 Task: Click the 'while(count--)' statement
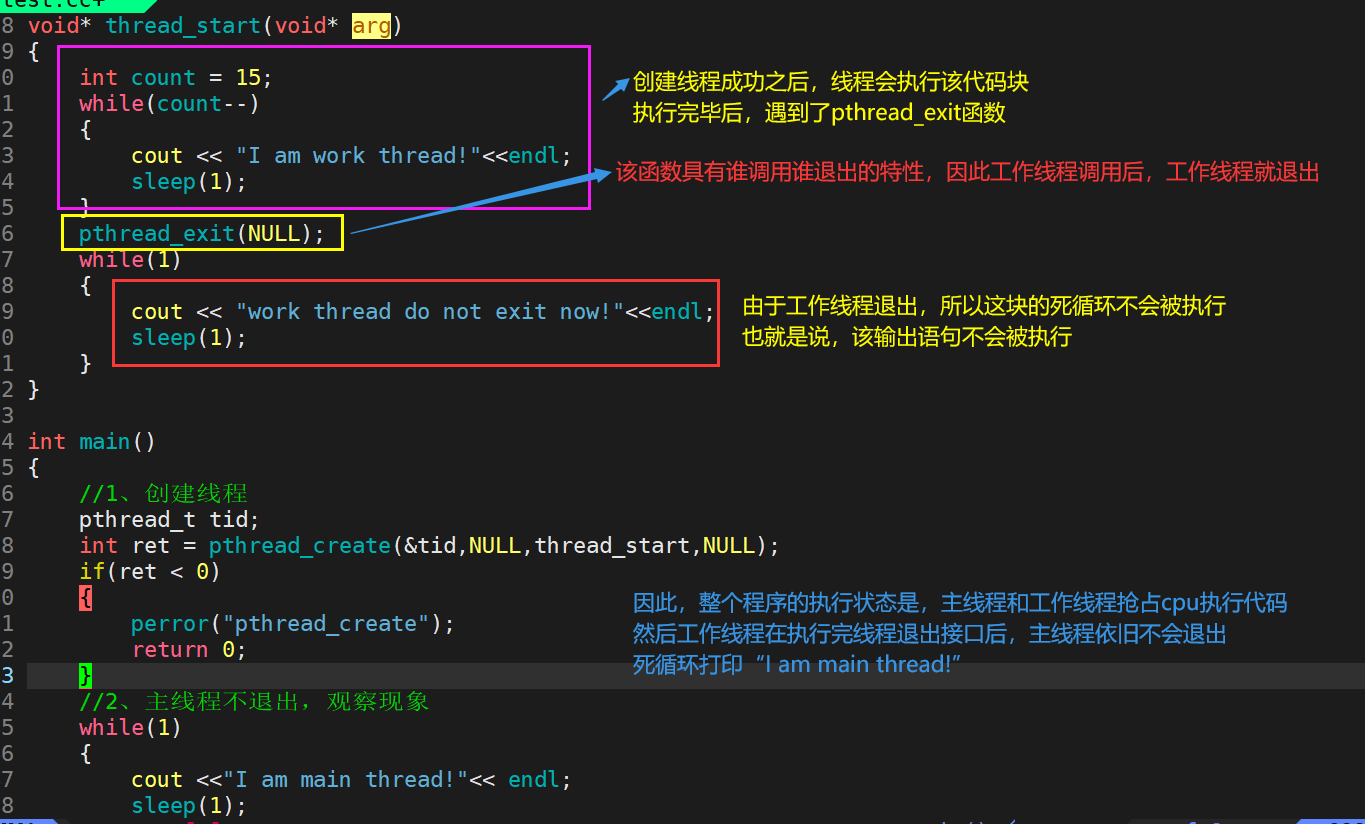tap(170, 103)
